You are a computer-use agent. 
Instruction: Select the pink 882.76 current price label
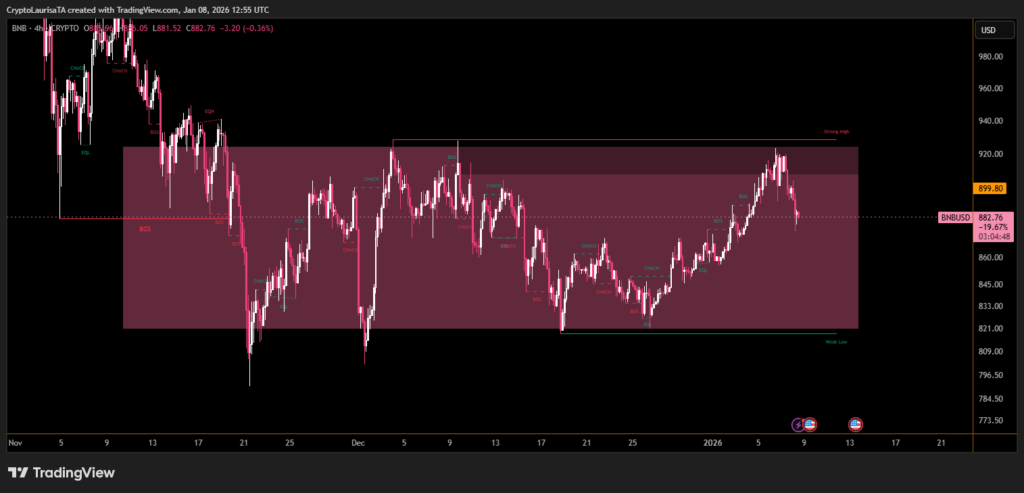[x=996, y=217]
